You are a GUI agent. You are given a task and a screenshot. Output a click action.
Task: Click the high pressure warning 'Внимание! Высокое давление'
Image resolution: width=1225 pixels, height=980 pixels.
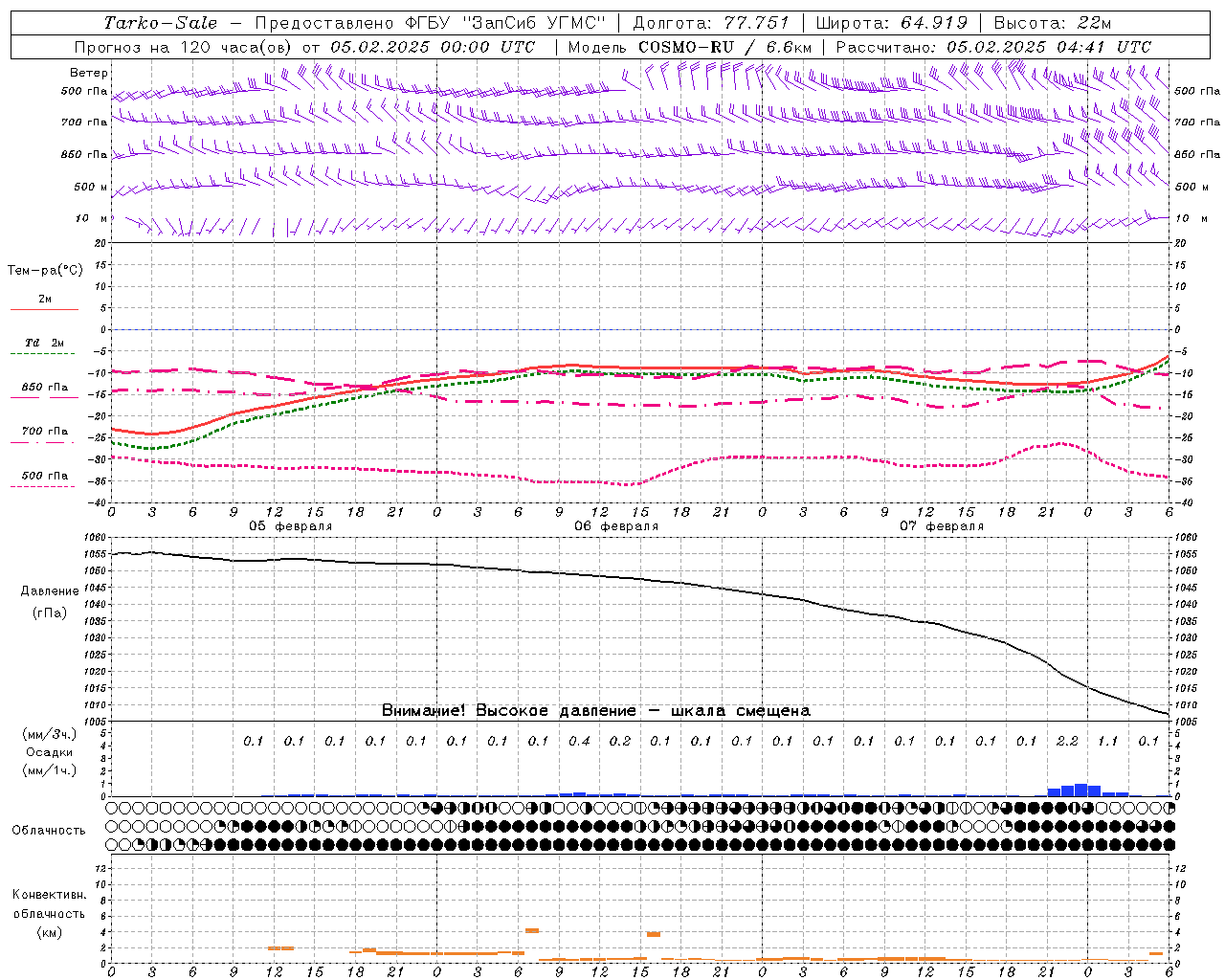coord(508,711)
